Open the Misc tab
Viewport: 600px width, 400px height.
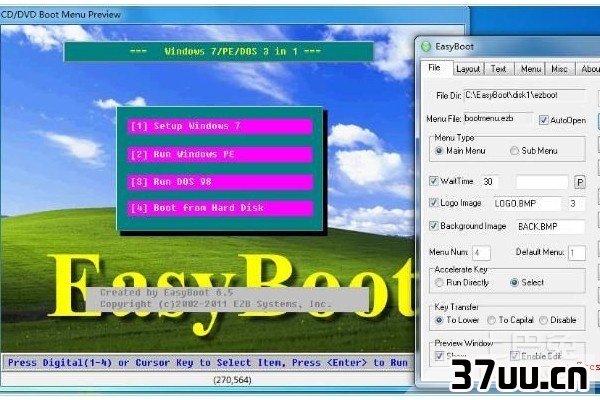click(x=559, y=69)
